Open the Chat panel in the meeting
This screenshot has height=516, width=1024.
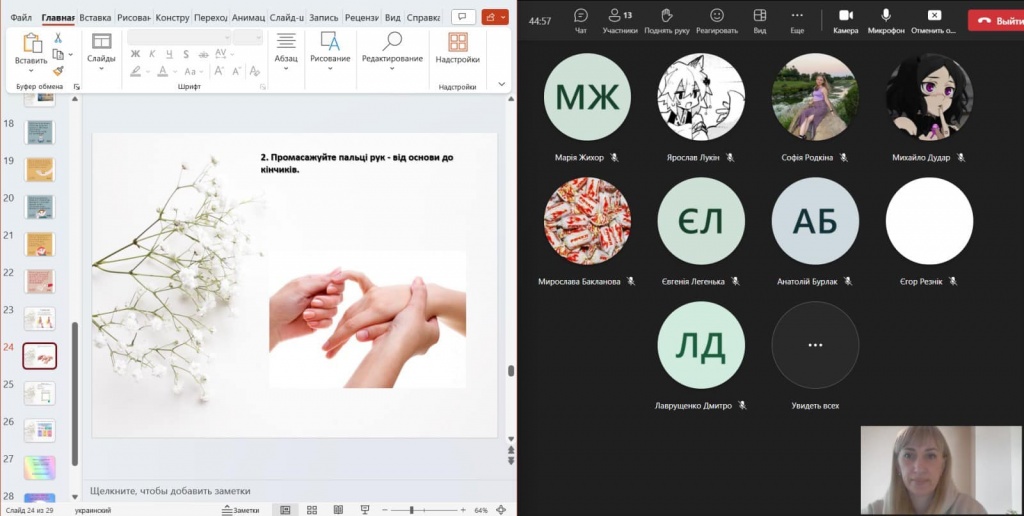[580, 20]
